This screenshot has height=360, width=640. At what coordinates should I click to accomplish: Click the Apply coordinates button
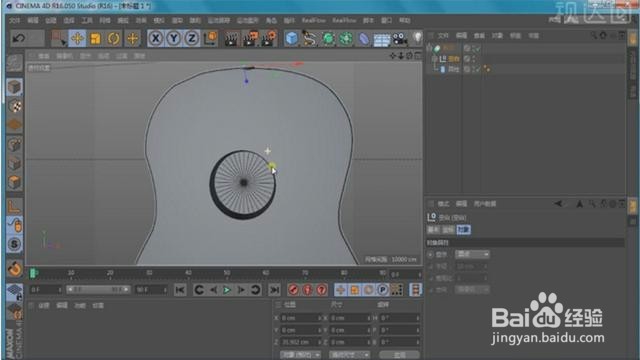point(399,354)
